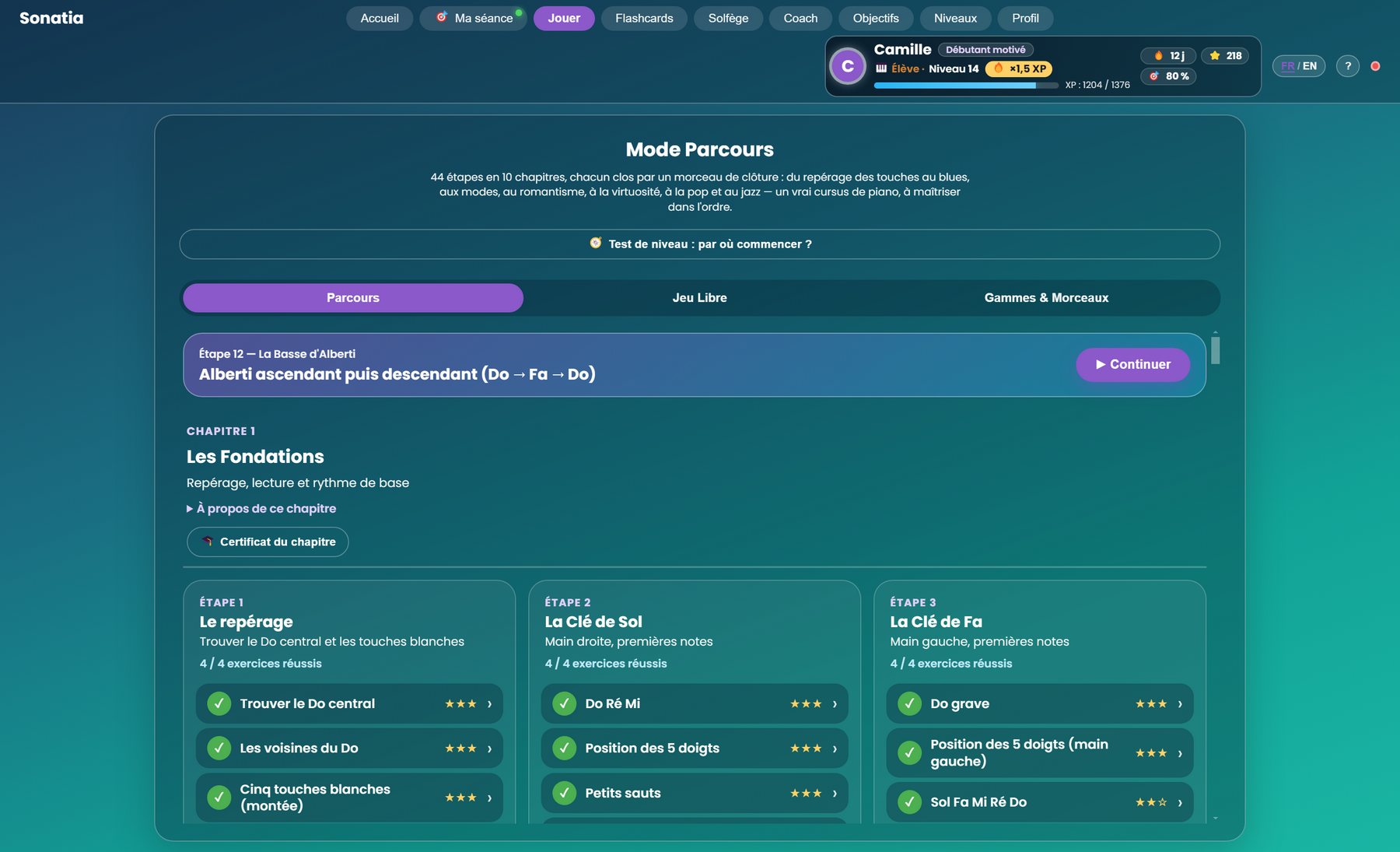Click the stars rating on Sol Fa Mi Ré Do
The image size is (1400, 852).
tap(1151, 802)
